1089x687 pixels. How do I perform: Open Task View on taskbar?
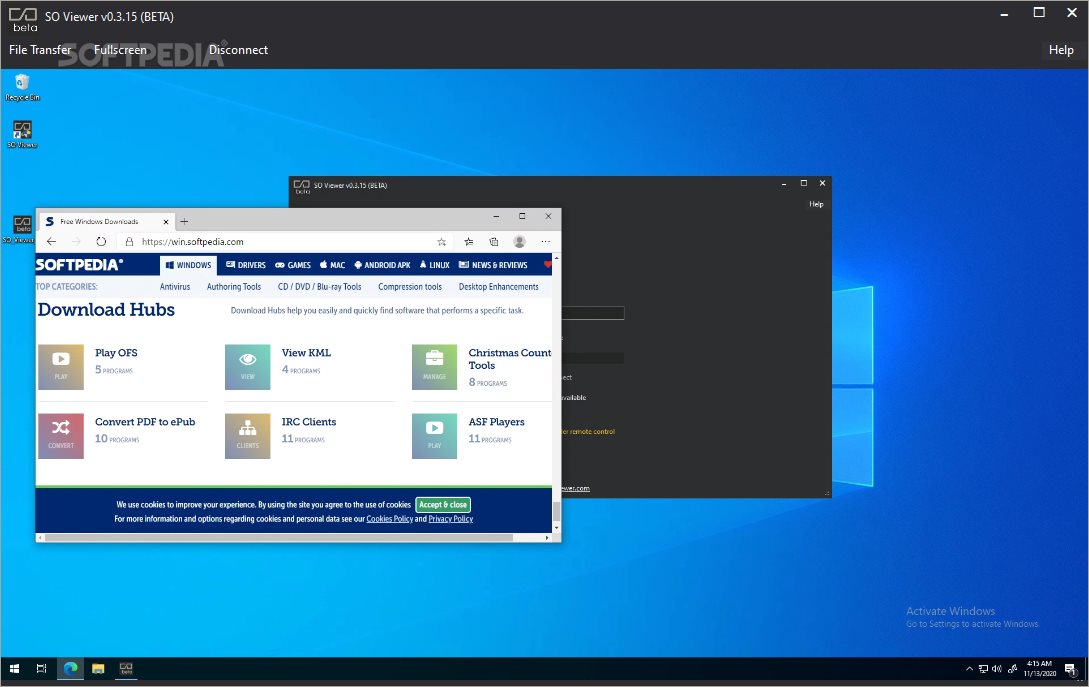click(x=42, y=669)
